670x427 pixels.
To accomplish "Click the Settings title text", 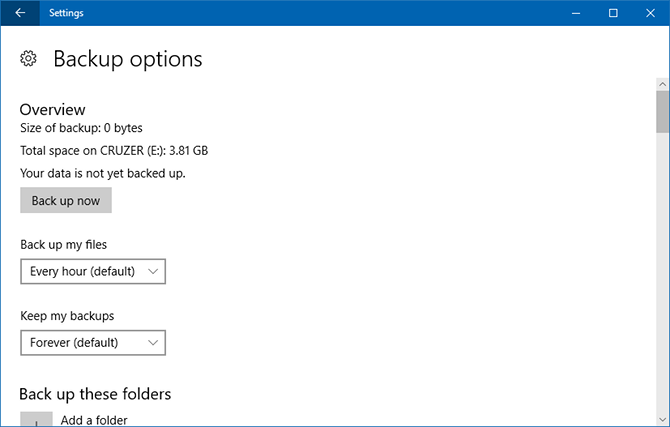I will click(66, 13).
